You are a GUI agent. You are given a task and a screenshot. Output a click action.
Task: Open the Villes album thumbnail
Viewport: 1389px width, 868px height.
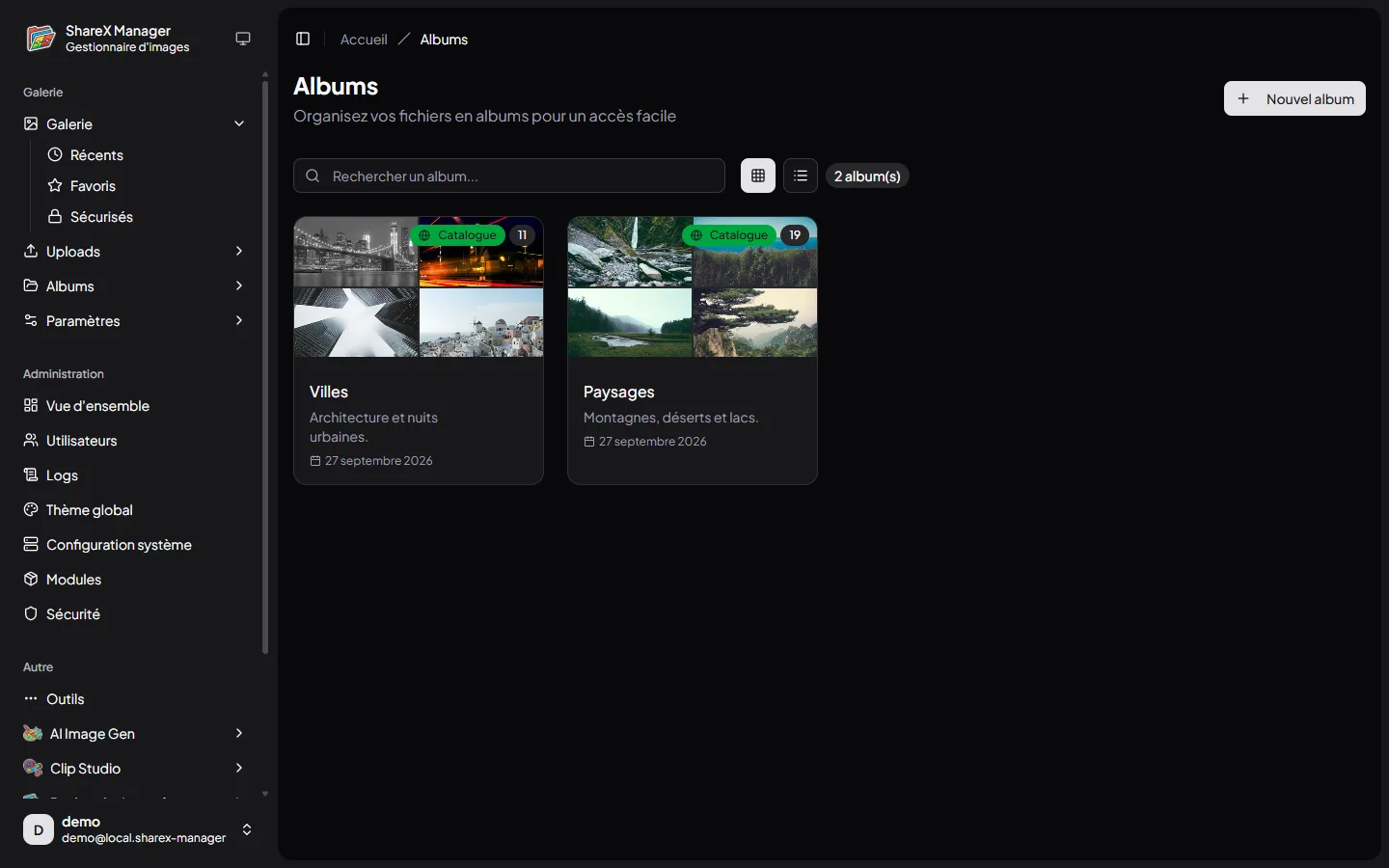pyautogui.click(x=419, y=286)
